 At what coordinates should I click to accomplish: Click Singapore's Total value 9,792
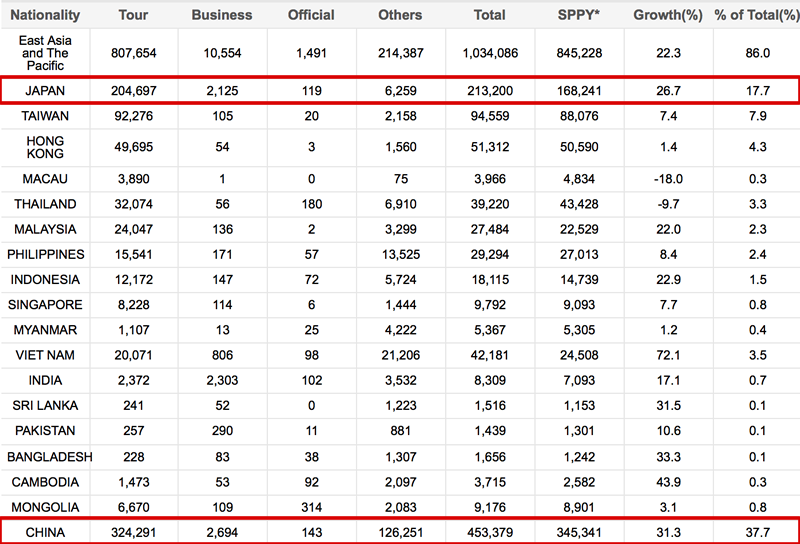point(490,305)
